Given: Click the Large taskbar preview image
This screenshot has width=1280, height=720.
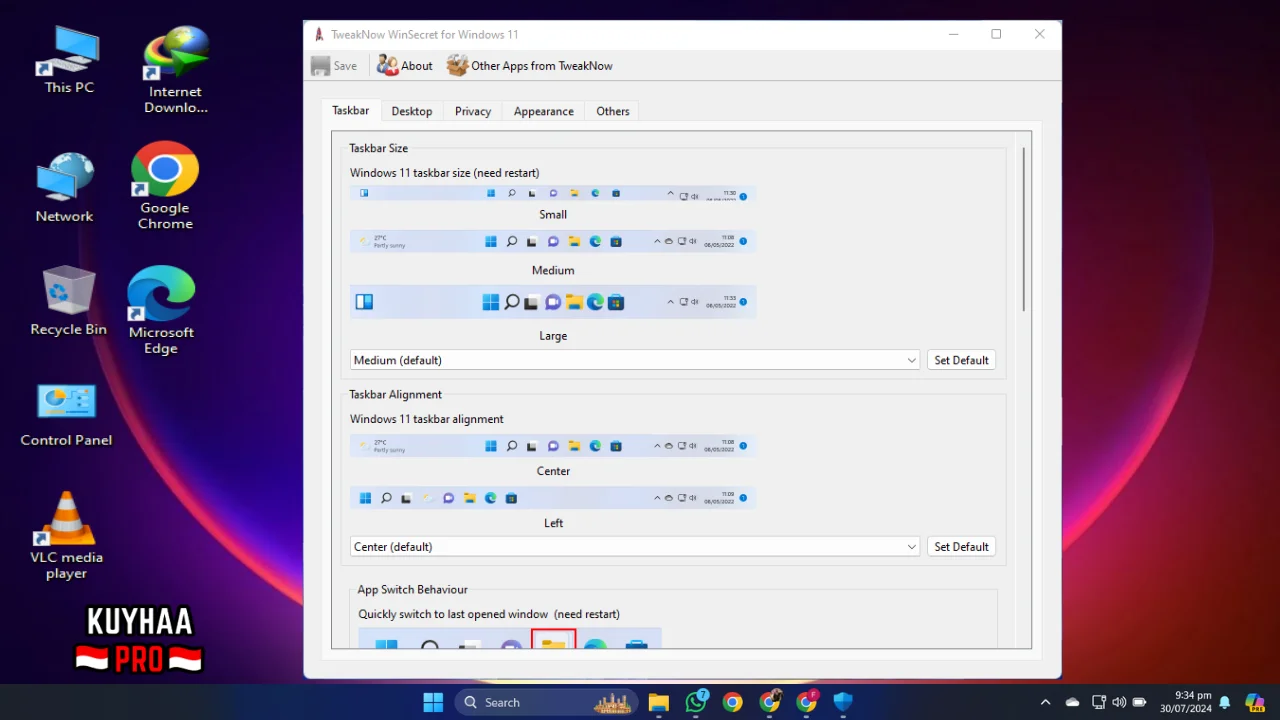Looking at the screenshot, I should pyautogui.click(x=553, y=302).
